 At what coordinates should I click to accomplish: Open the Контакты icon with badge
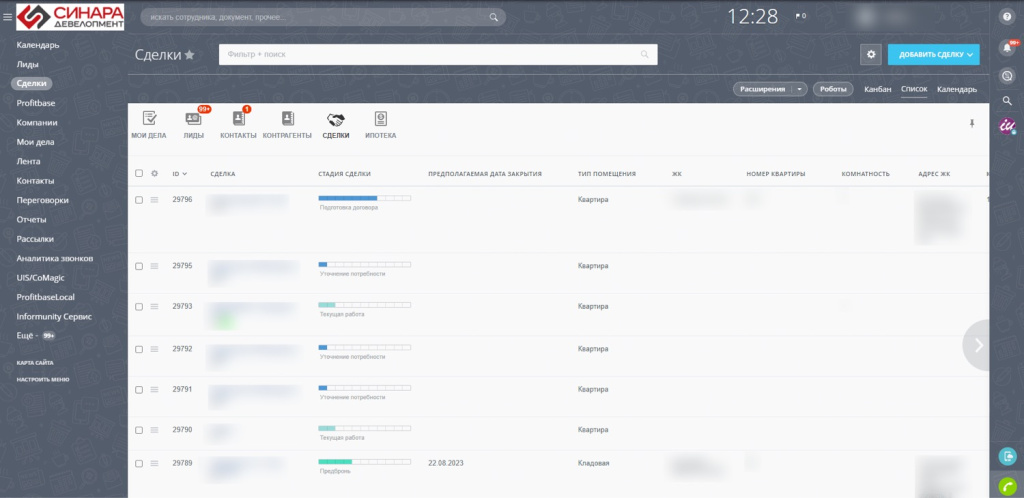pyautogui.click(x=238, y=118)
